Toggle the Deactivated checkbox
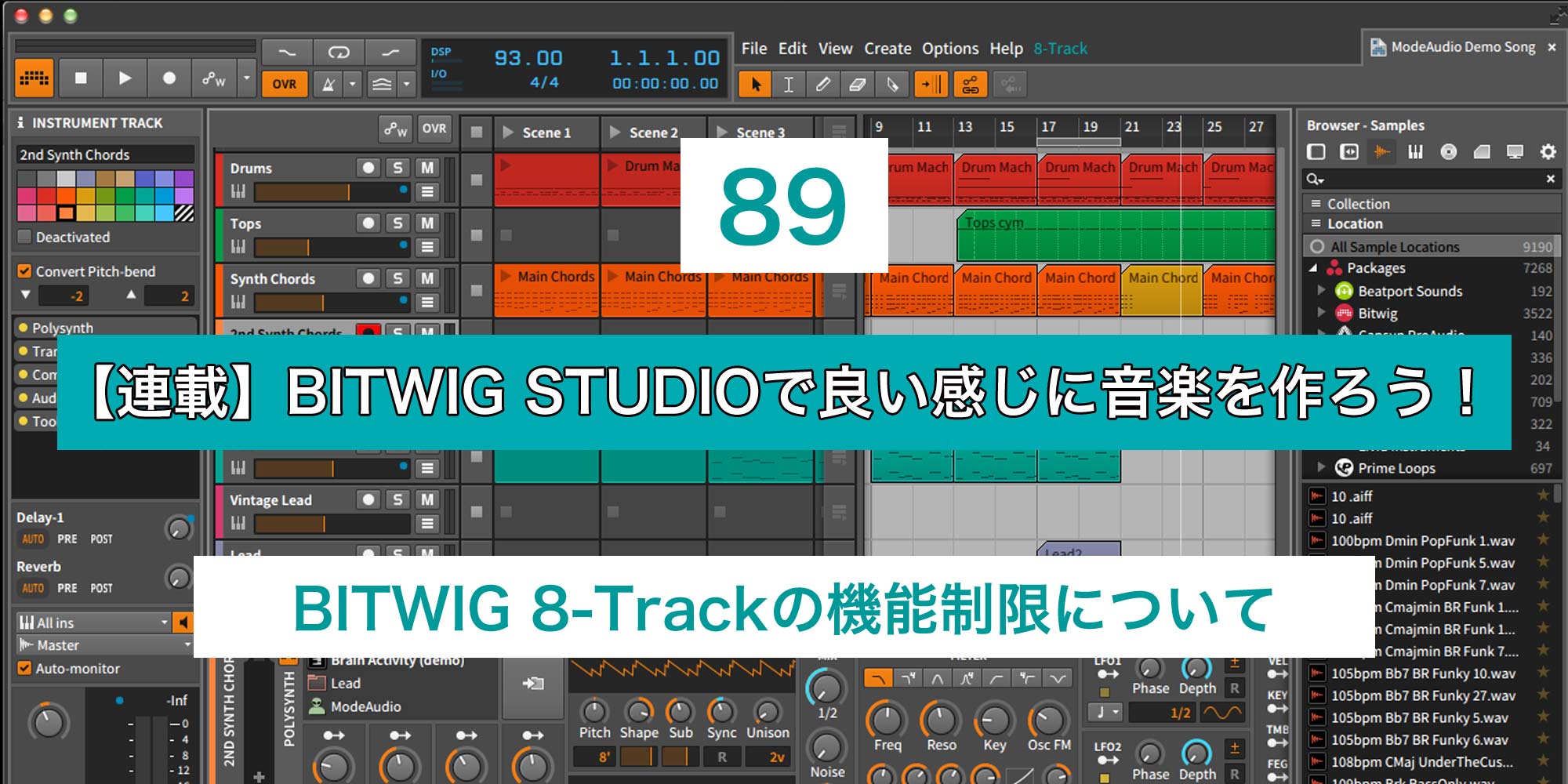1568x784 pixels. click(24, 237)
